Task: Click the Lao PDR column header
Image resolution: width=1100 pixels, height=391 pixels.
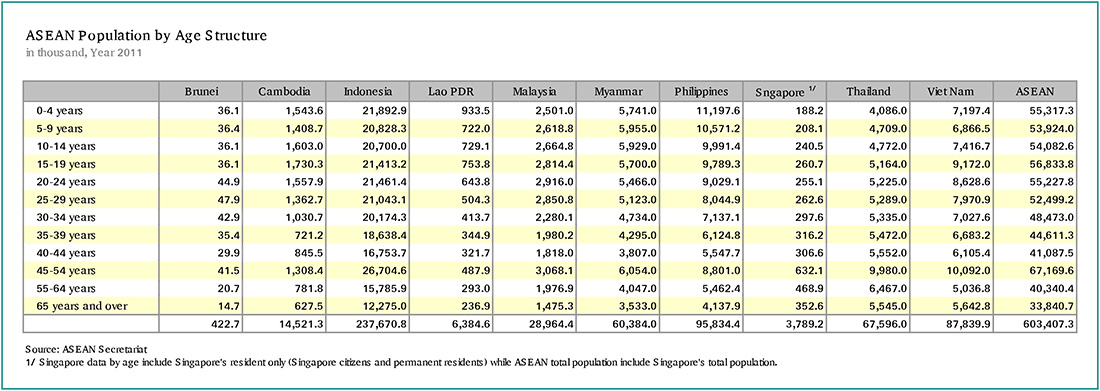Action: pyautogui.click(x=450, y=91)
